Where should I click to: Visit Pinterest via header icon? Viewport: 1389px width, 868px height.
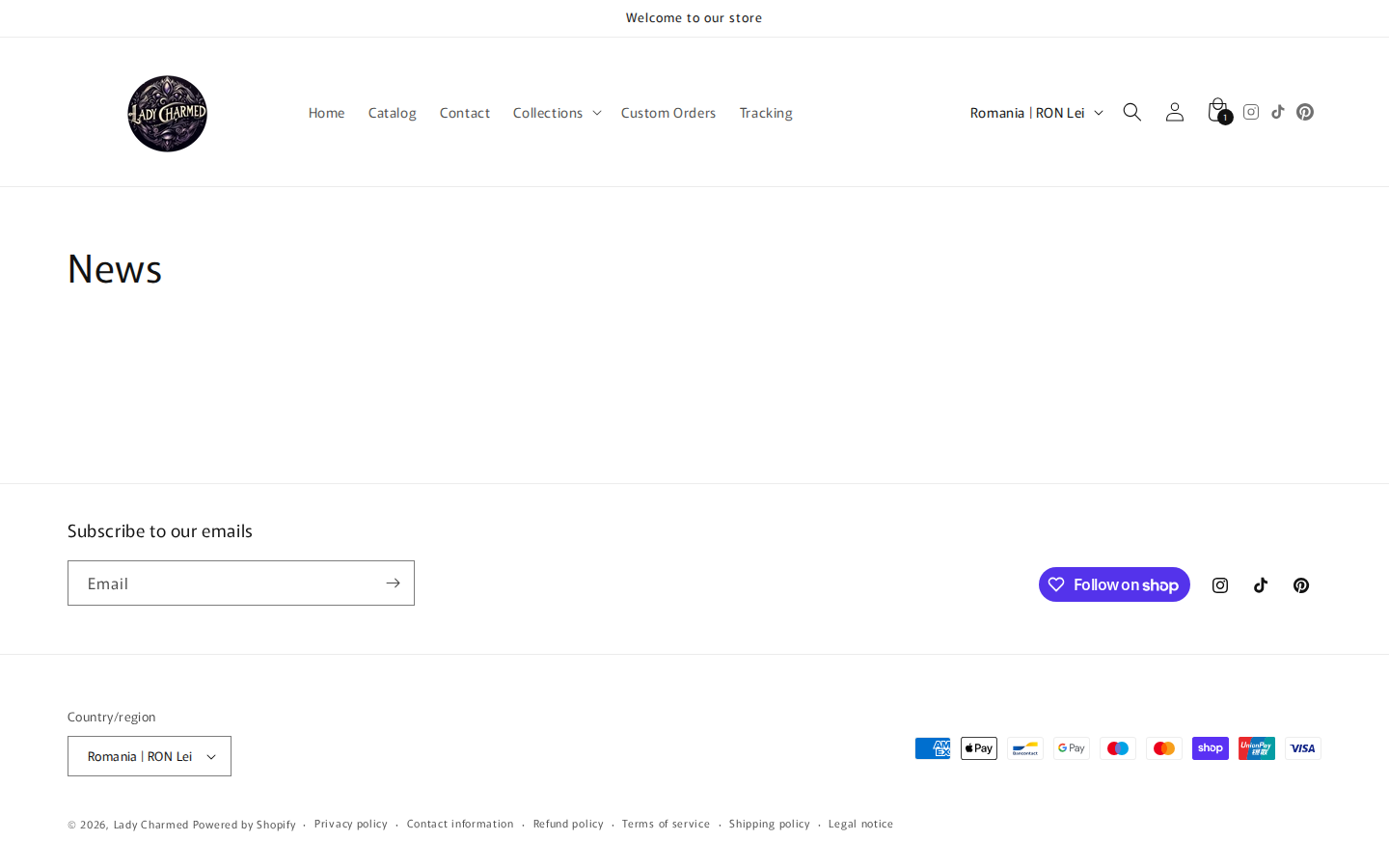click(1305, 112)
